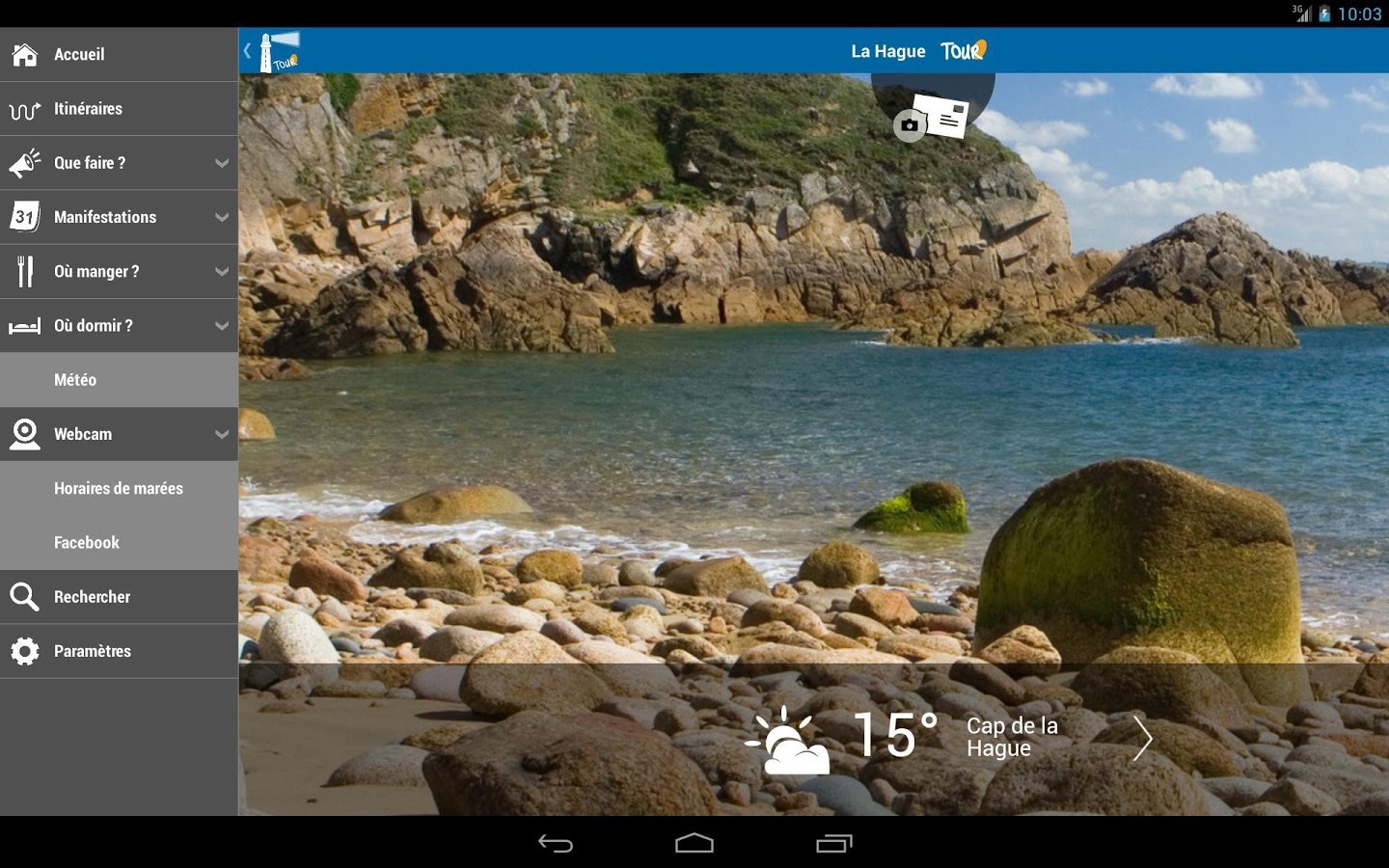1389x868 pixels.
Task: Tap the 15° temperature reading
Action: [896, 736]
